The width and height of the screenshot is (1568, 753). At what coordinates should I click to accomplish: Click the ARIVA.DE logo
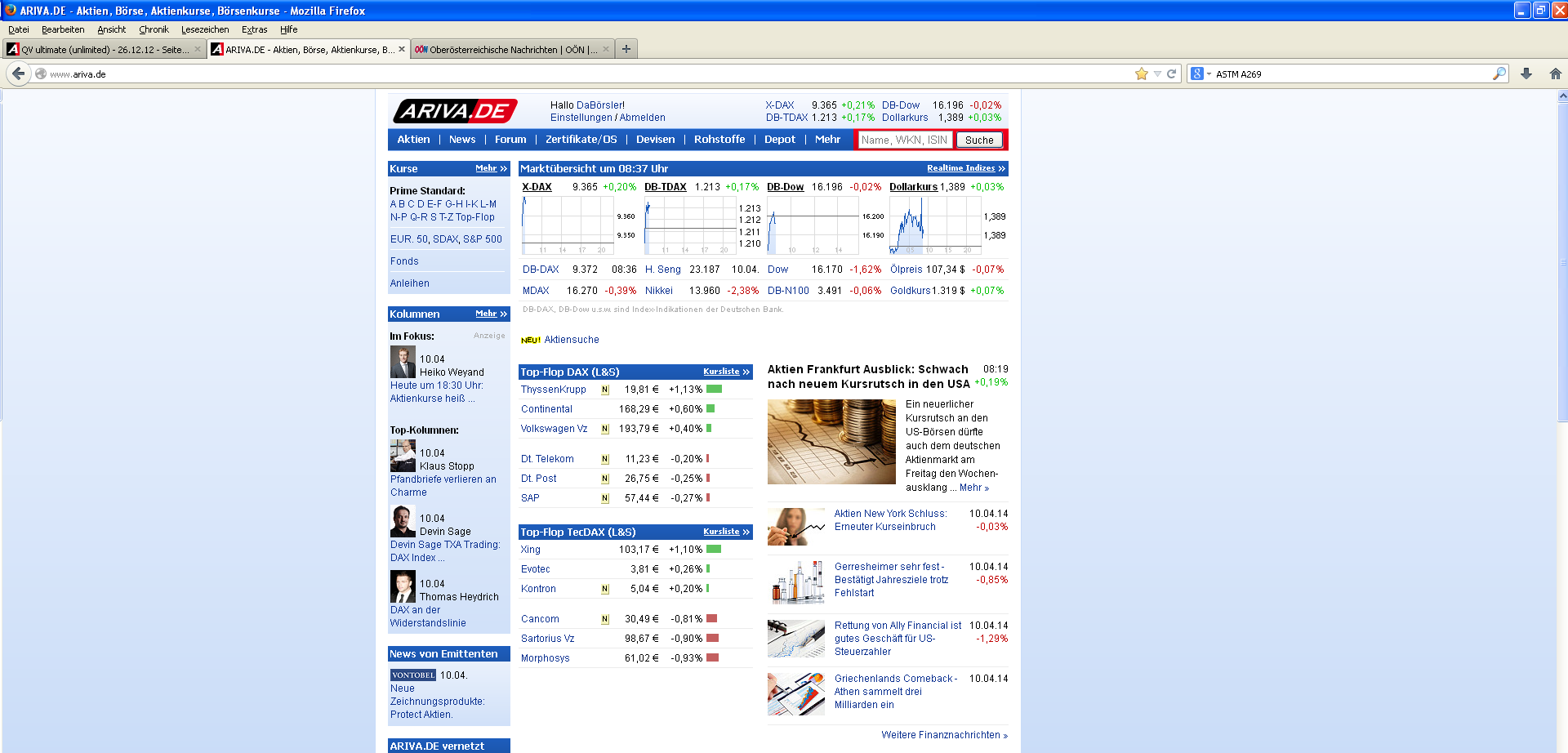click(x=455, y=111)
